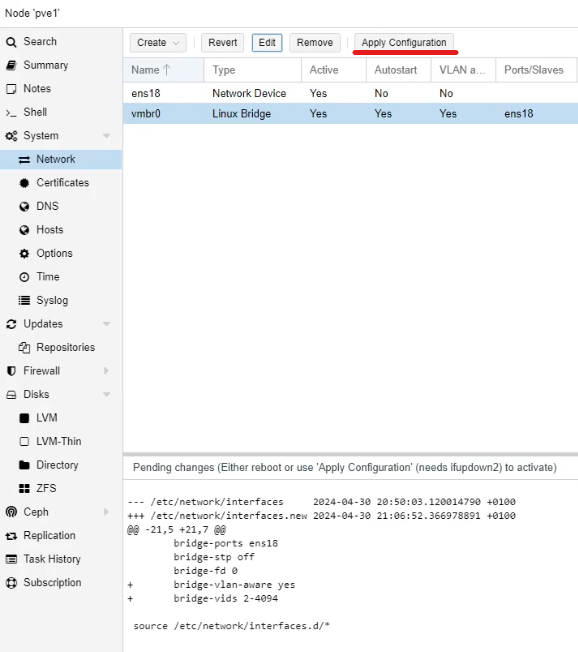
Task: Open the Task History entry
Action: pos(61,559)
